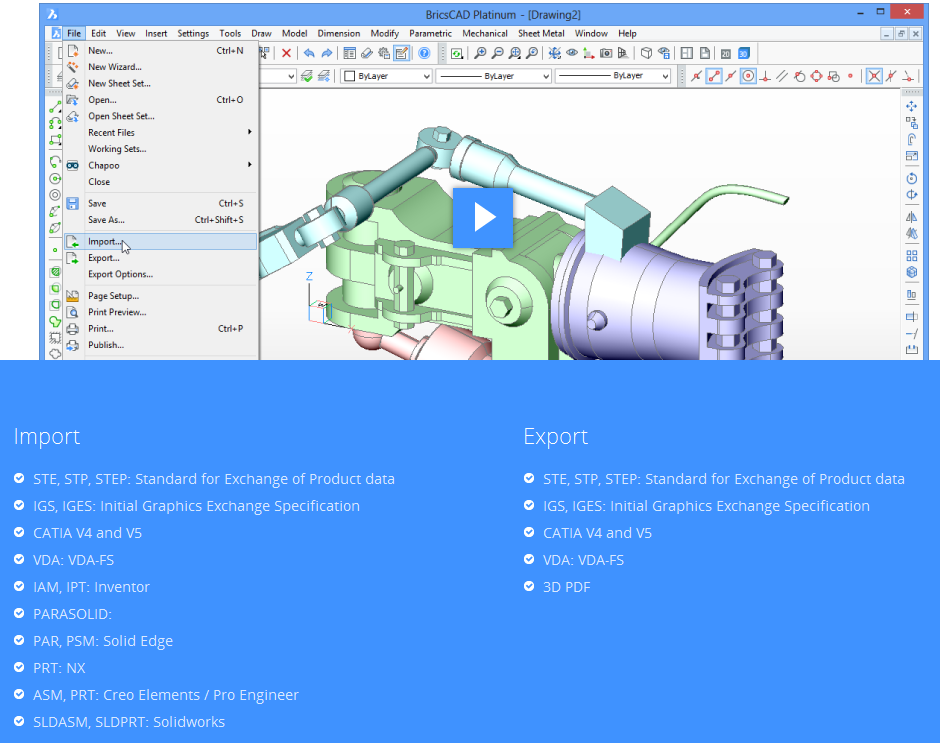
Task: Open the layer dropdown arrow left of the color box
Action: coord(291,76)
